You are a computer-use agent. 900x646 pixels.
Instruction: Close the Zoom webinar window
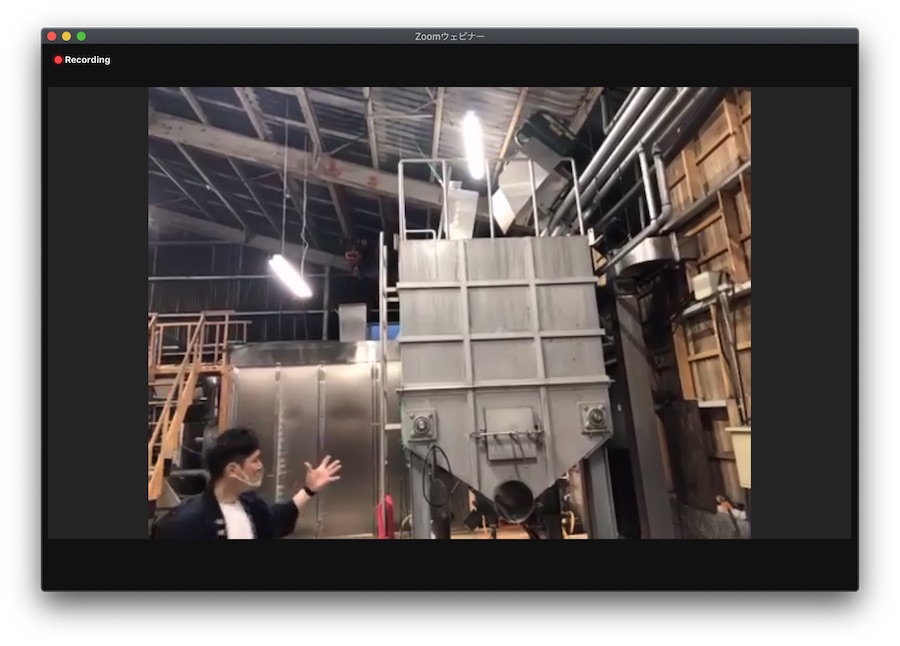click(52, 36)
